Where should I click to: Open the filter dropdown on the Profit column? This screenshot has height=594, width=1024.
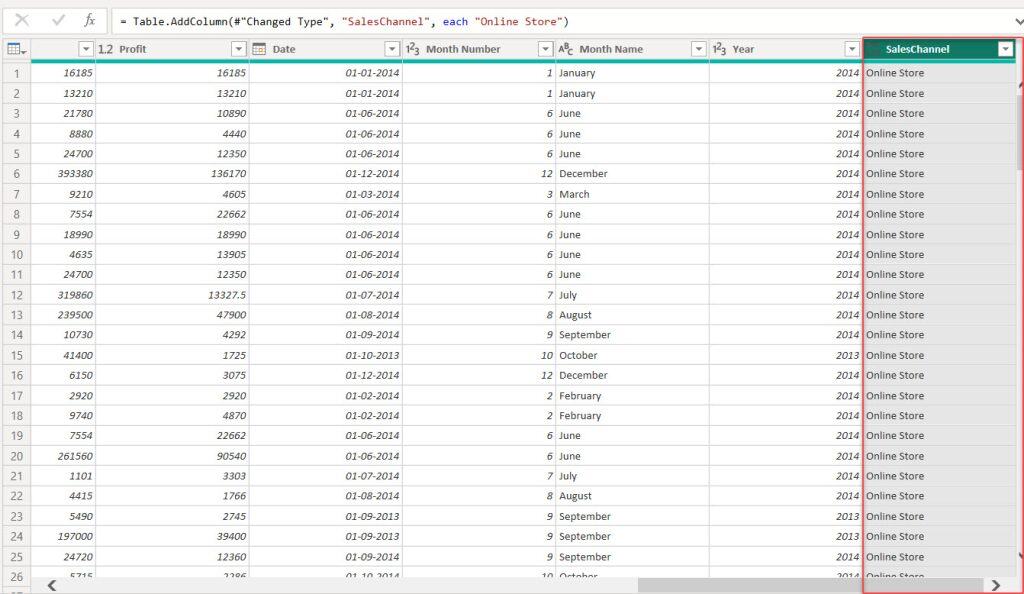[238, 48]
